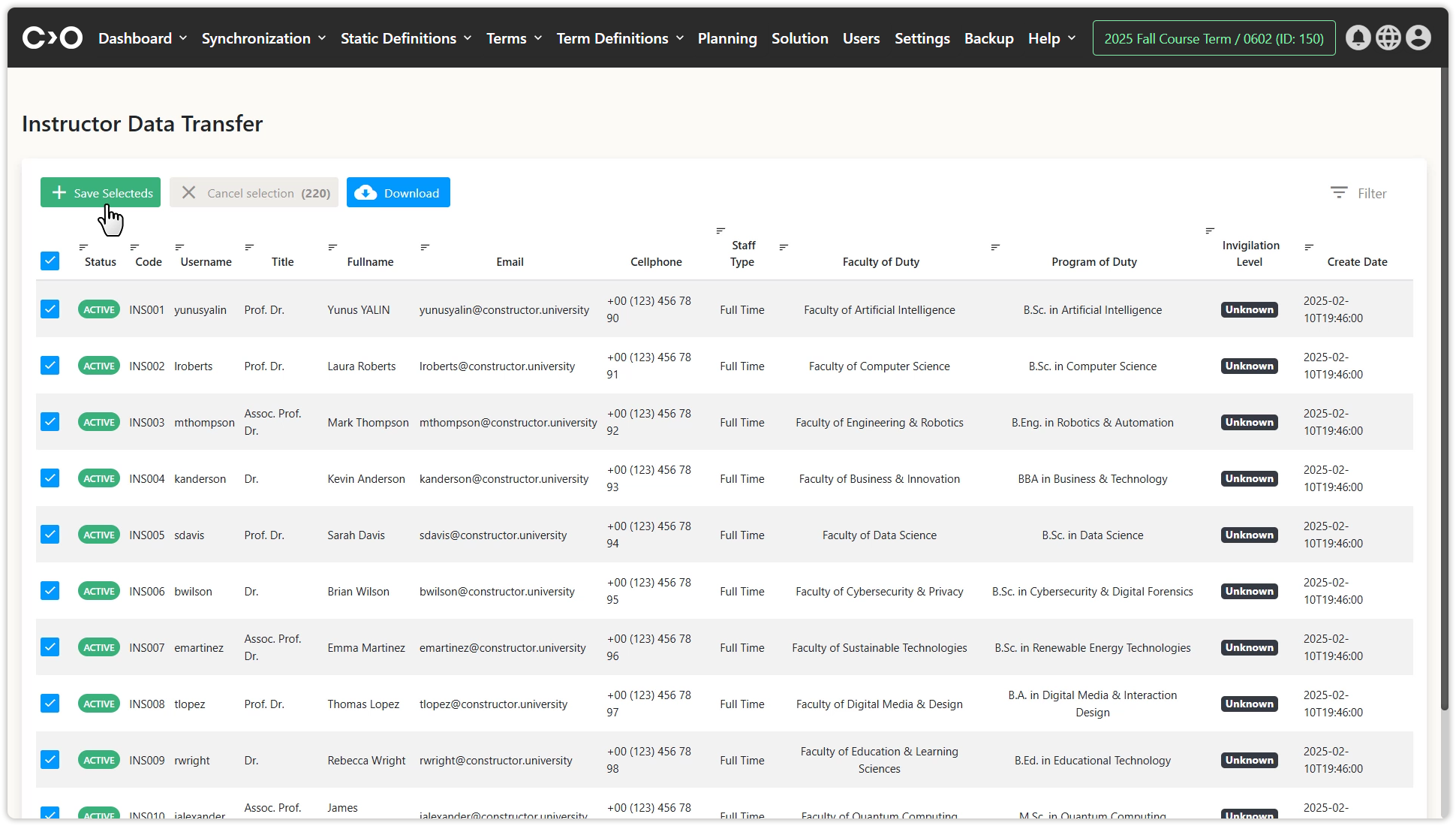Open the Term Definitions dropdown
The image size is (1456, 826).
pyautogui.click(x=619, y=38)
